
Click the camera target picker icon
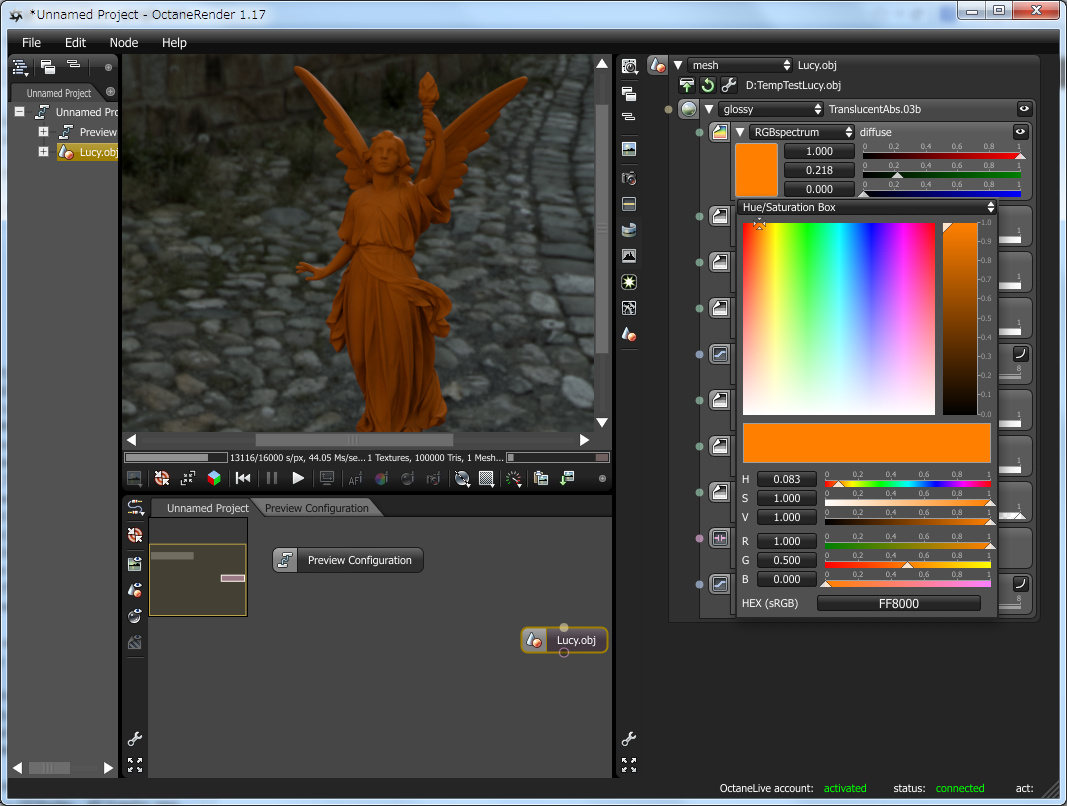click(433, 479)
